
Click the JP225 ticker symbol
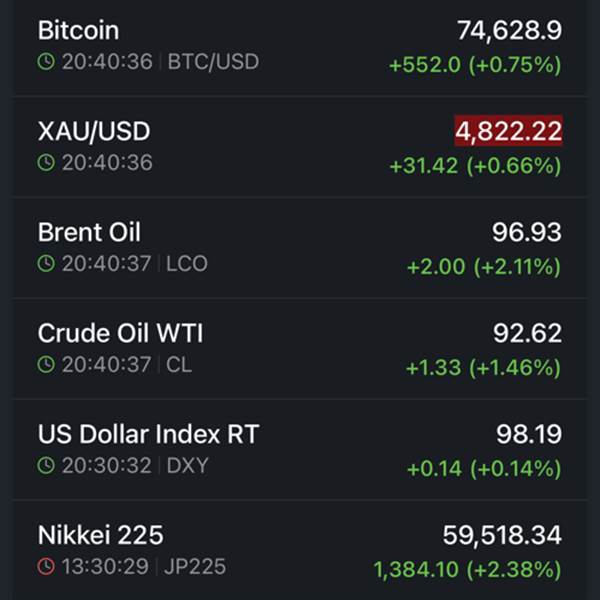[x=196, y=567]
